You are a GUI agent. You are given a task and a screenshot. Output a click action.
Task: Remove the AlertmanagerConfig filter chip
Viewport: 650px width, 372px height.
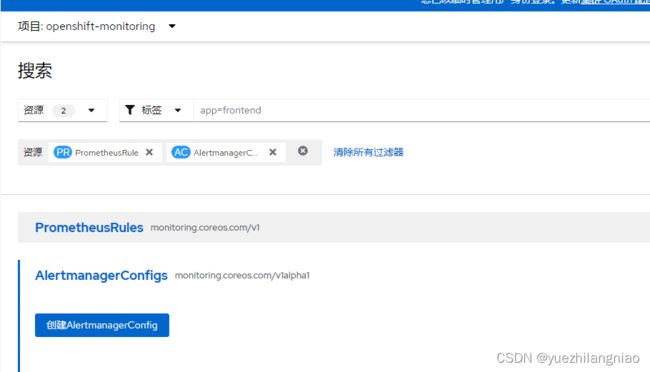[x=272, y=152]
